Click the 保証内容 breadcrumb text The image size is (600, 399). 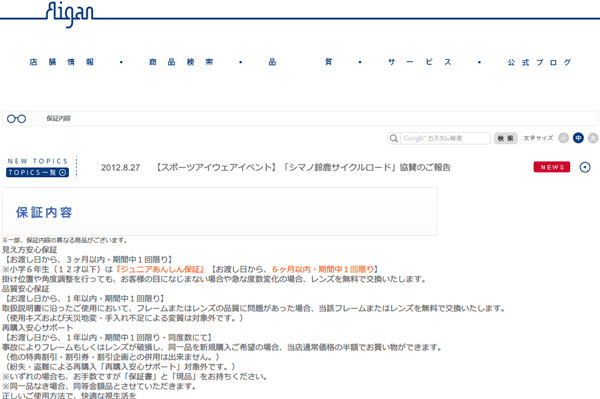tap(59, 119)
